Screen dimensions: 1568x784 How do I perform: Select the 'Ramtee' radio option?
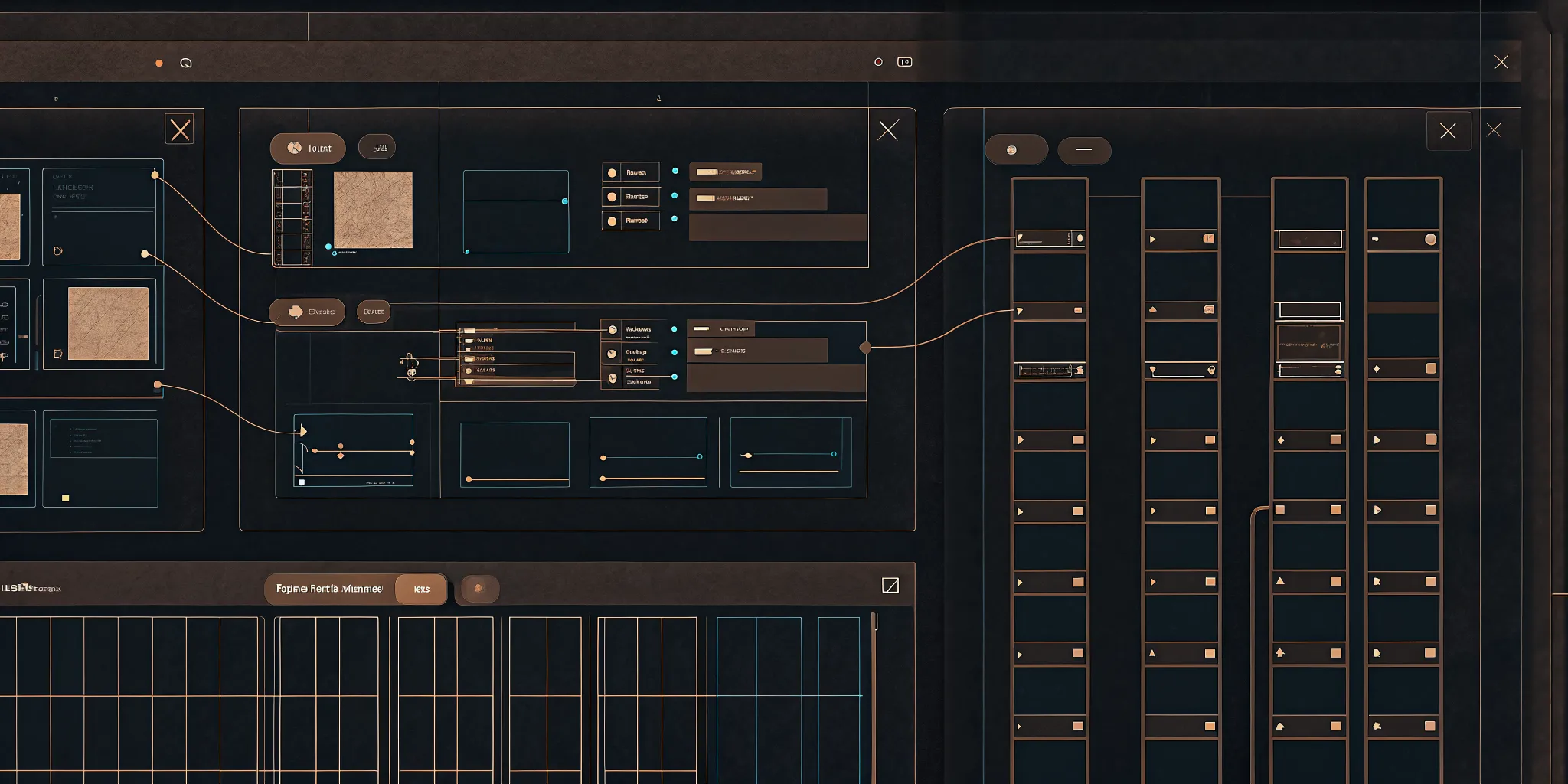point(631,197)
